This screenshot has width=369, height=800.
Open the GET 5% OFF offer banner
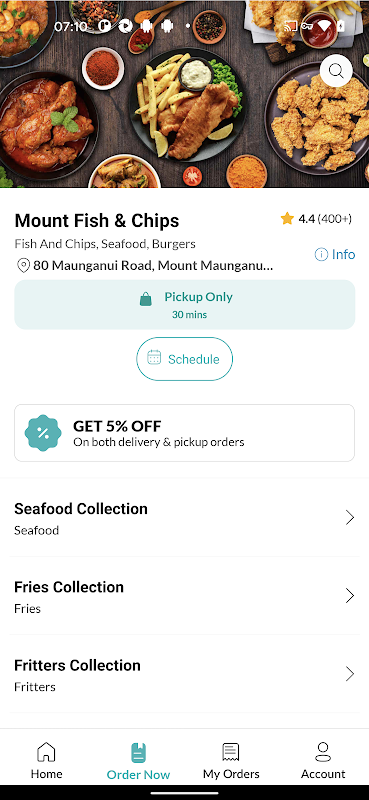coord(184,433)
